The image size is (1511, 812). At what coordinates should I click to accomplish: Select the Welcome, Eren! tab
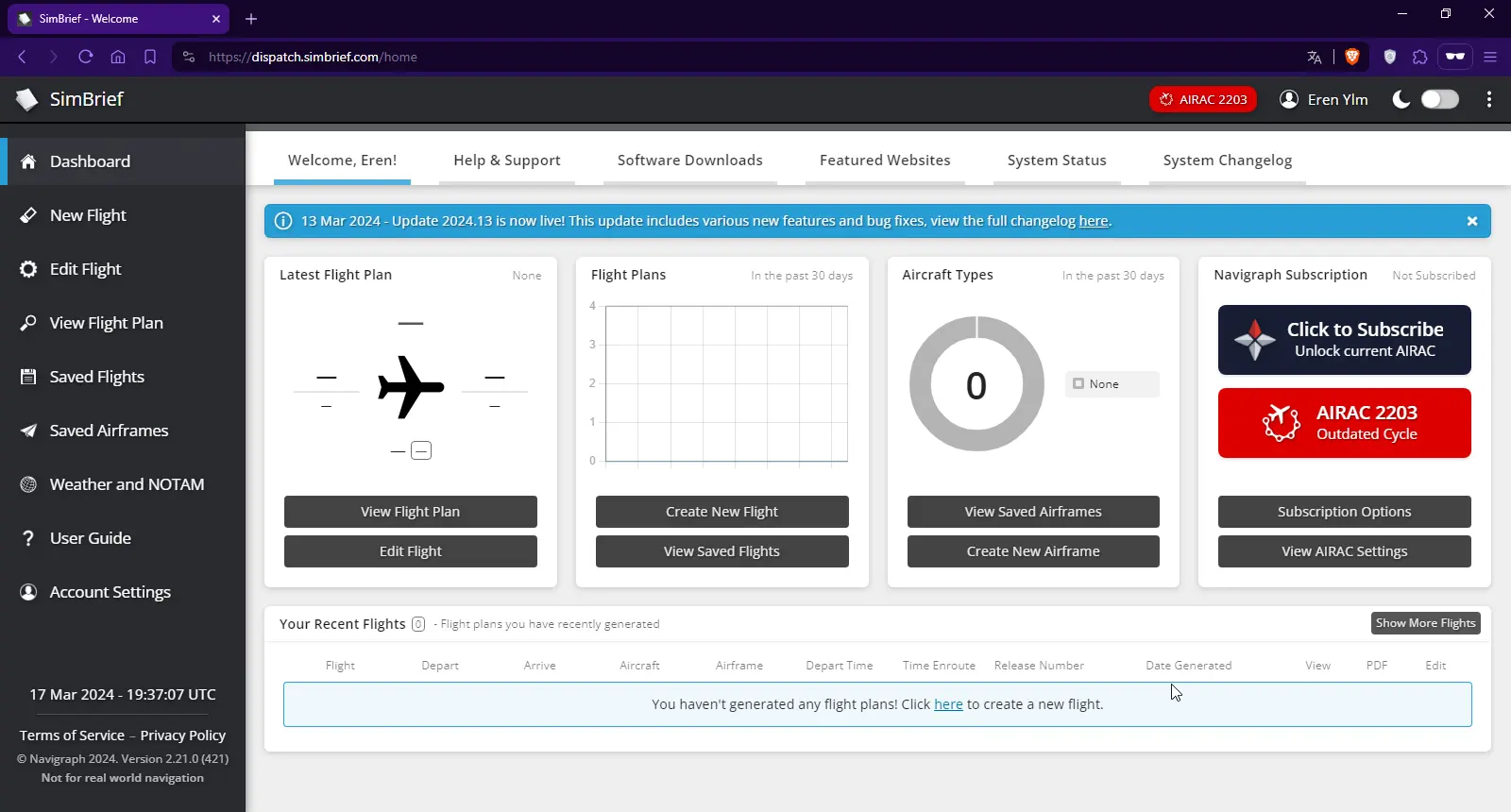(x=342, y=161)
